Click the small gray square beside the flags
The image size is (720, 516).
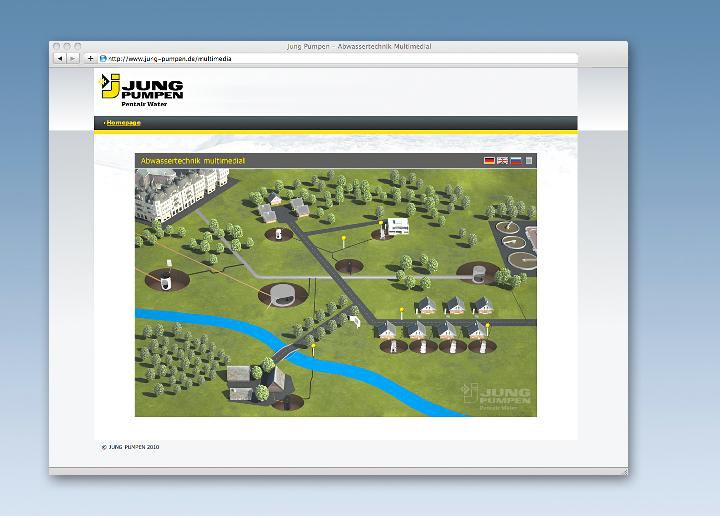click(529, 160)
